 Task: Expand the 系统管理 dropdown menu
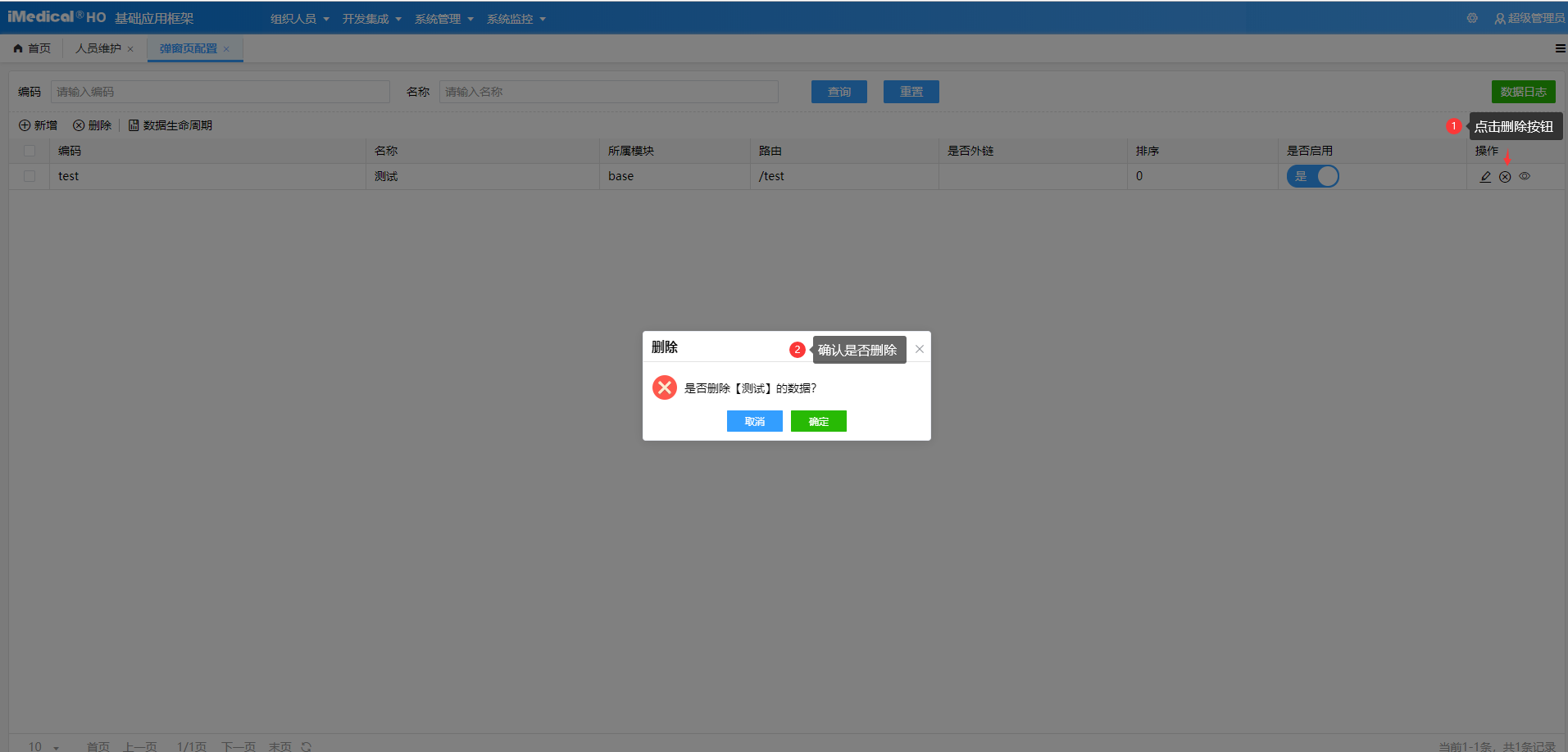click(443, 19)
